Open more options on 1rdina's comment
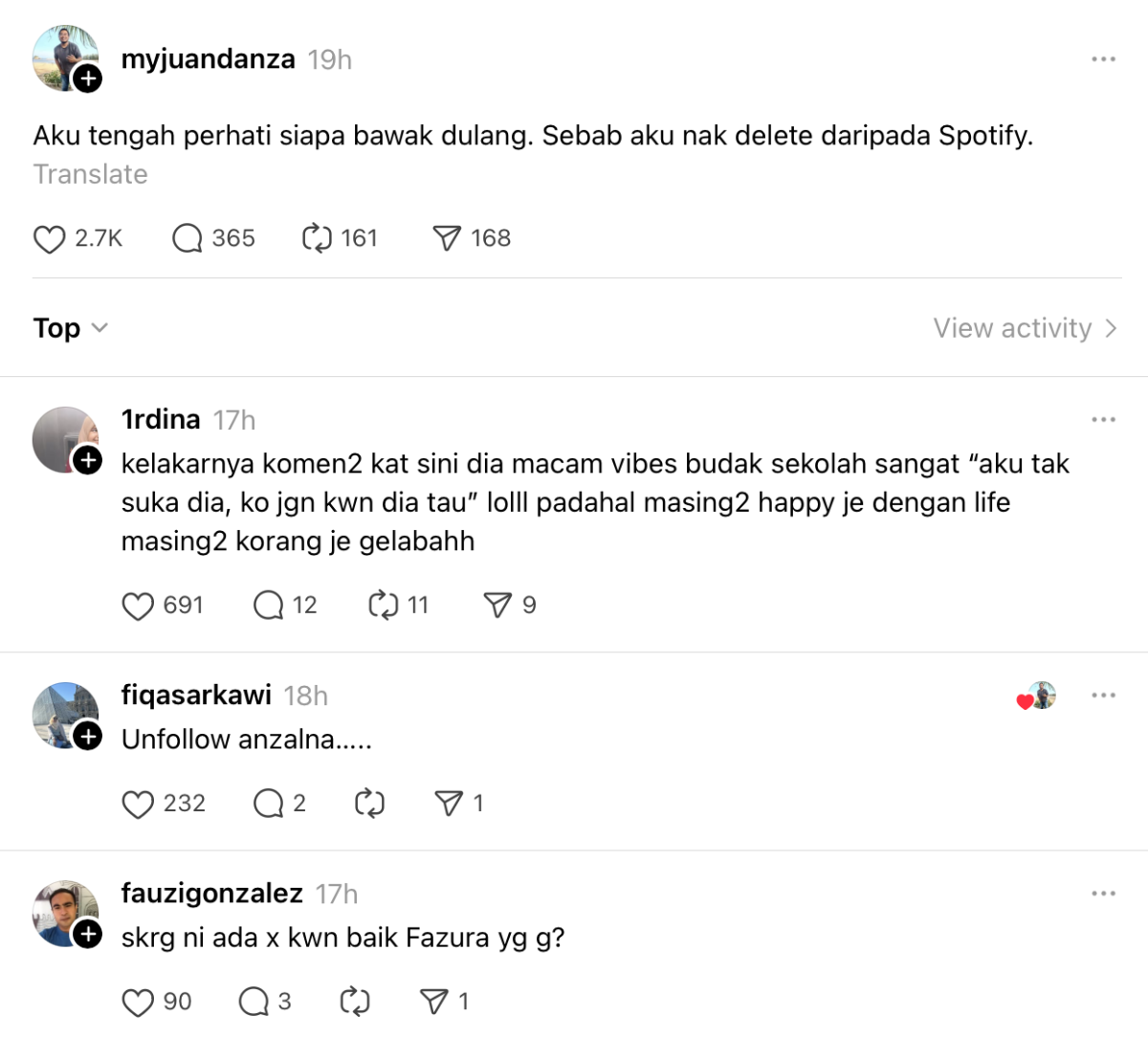The width and height of the screenshot is (1148, 1039). point(1103,420)
